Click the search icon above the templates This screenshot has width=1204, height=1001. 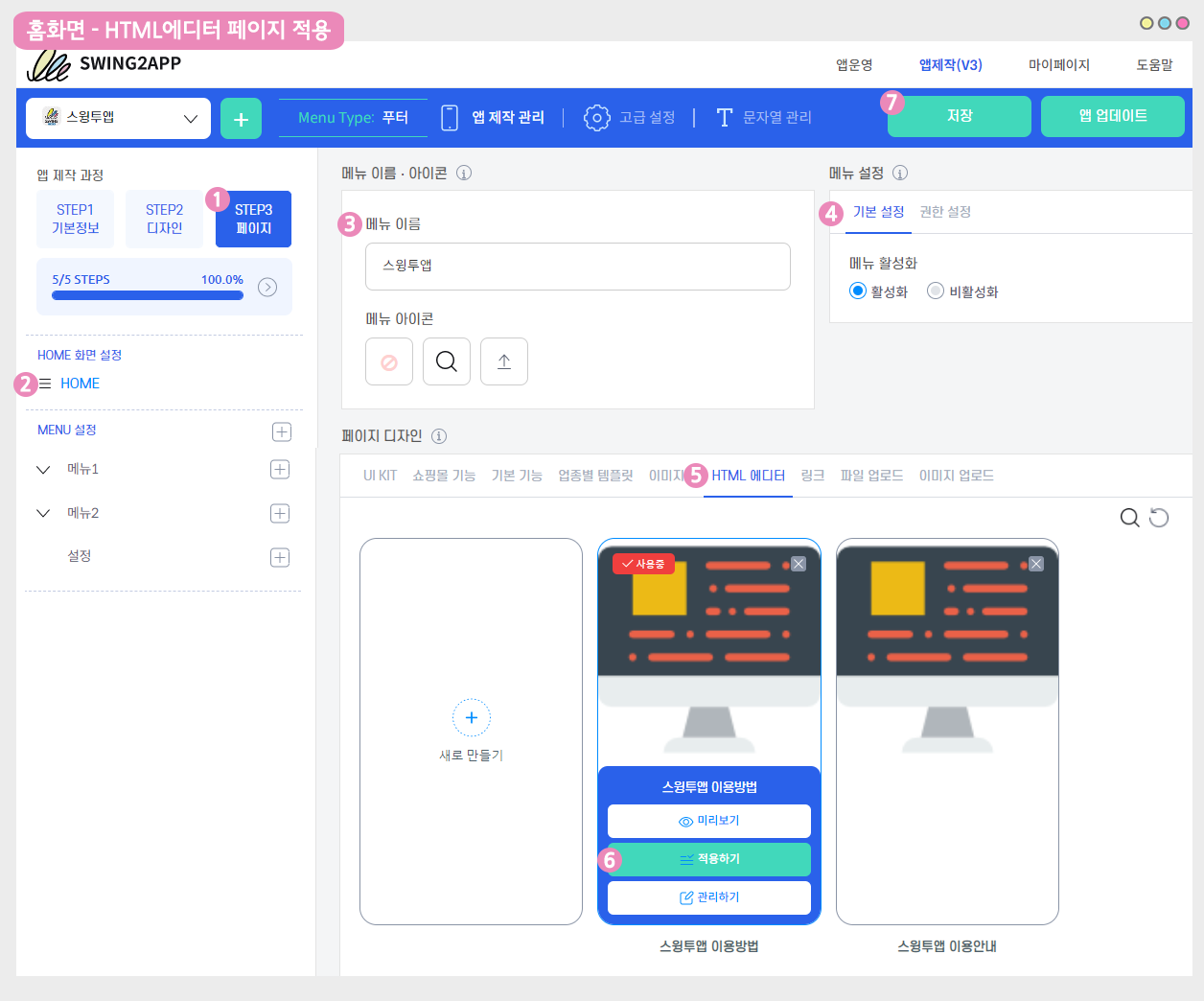coord(1129,518)
